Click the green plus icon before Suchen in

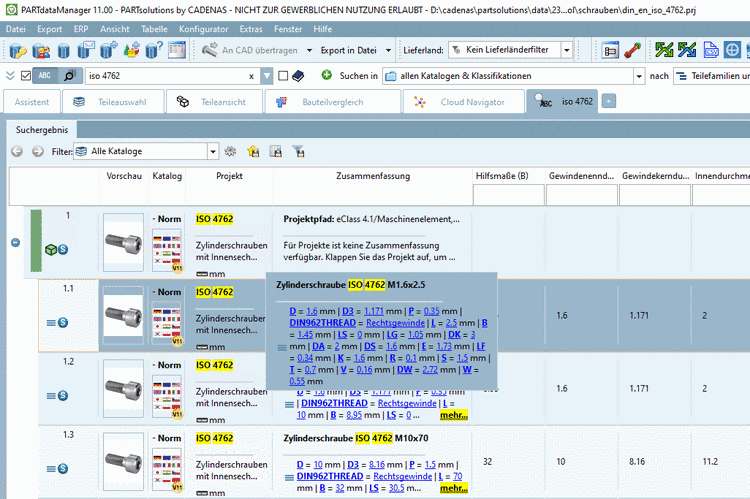click(327, 76)
